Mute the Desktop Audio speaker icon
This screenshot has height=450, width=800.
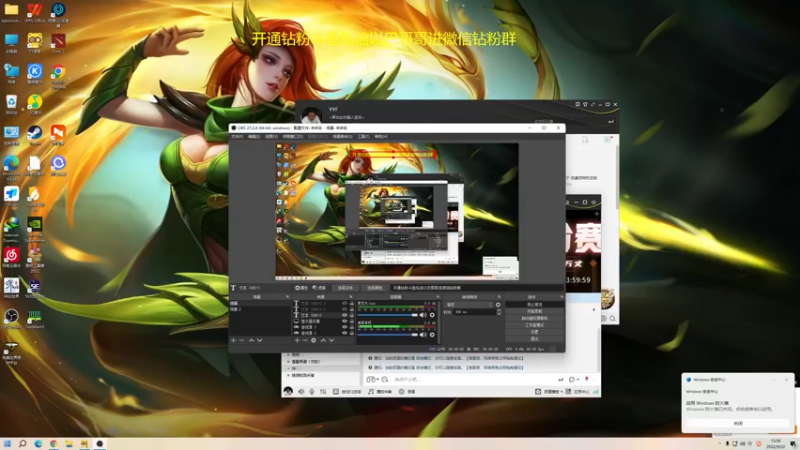423,335
